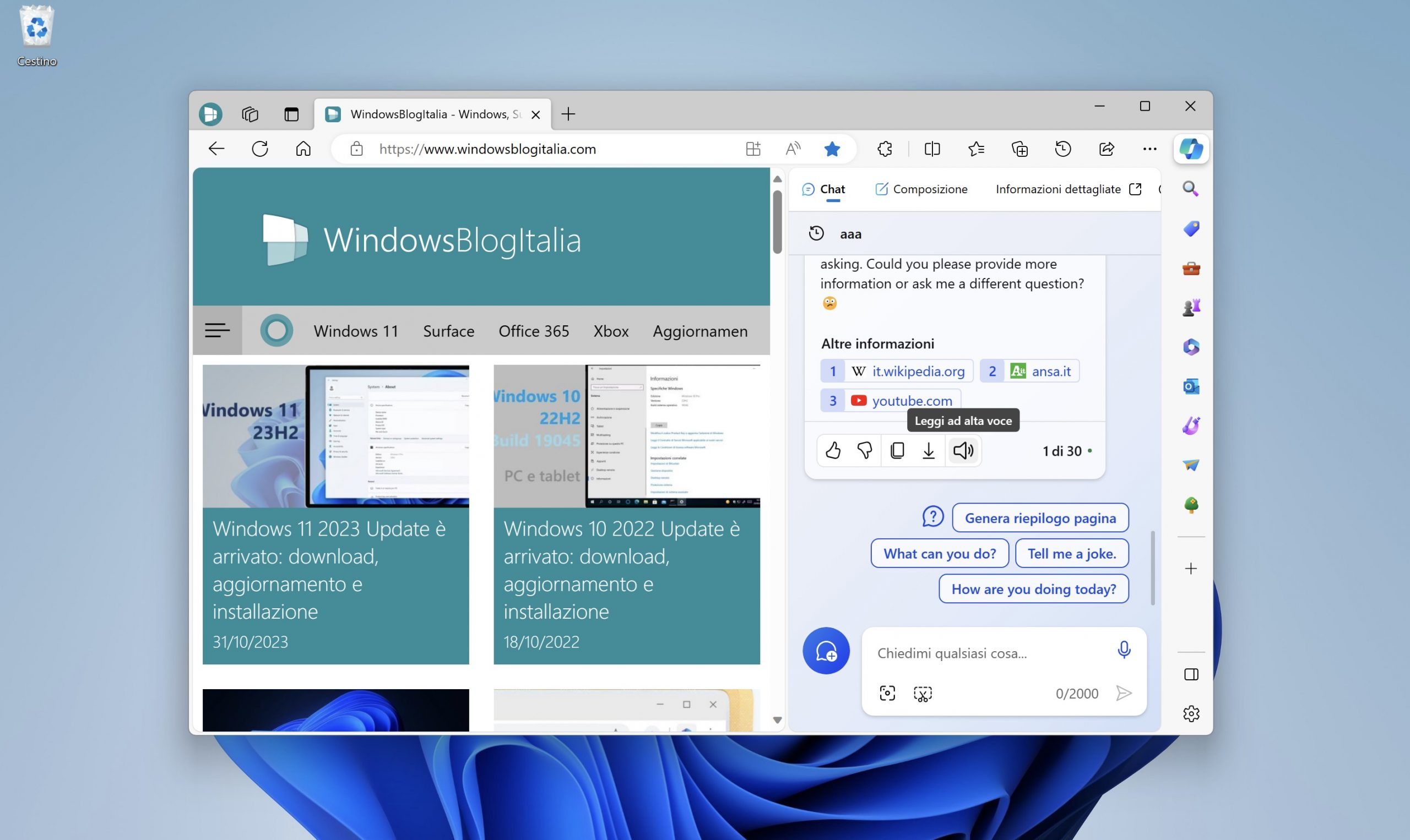Open chat history clock icon
Screen dimensions: 1410x840
(816, 233)
